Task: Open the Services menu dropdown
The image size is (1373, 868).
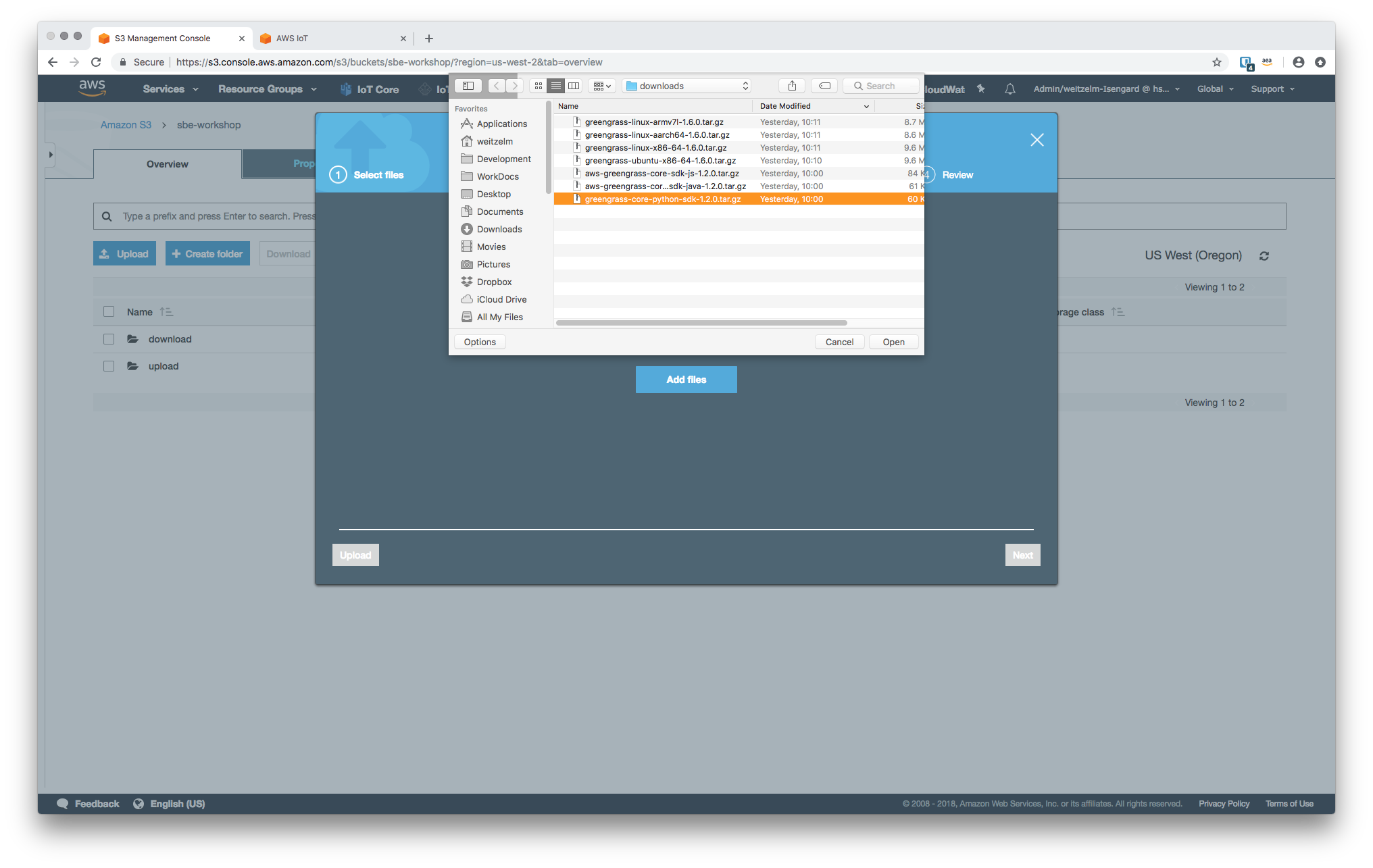Action: click(170, 89)
